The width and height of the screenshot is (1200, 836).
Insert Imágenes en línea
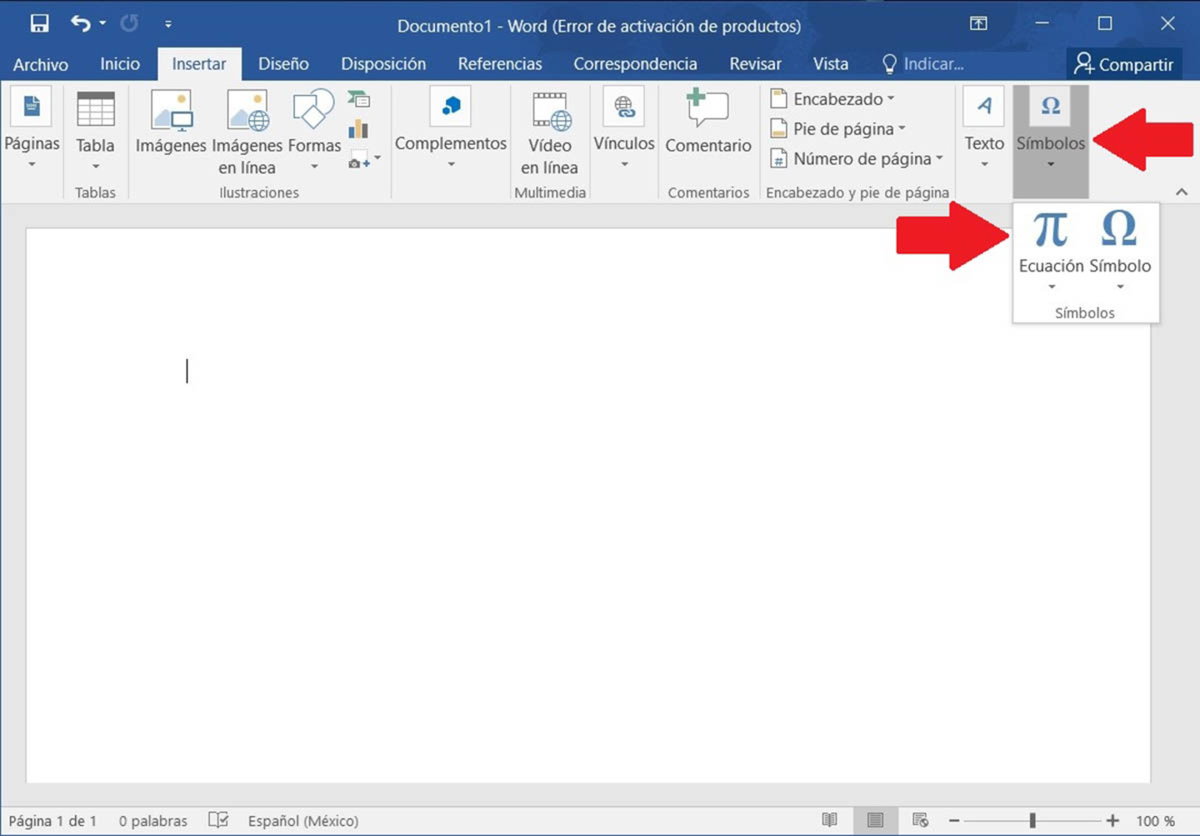[247, 131]
